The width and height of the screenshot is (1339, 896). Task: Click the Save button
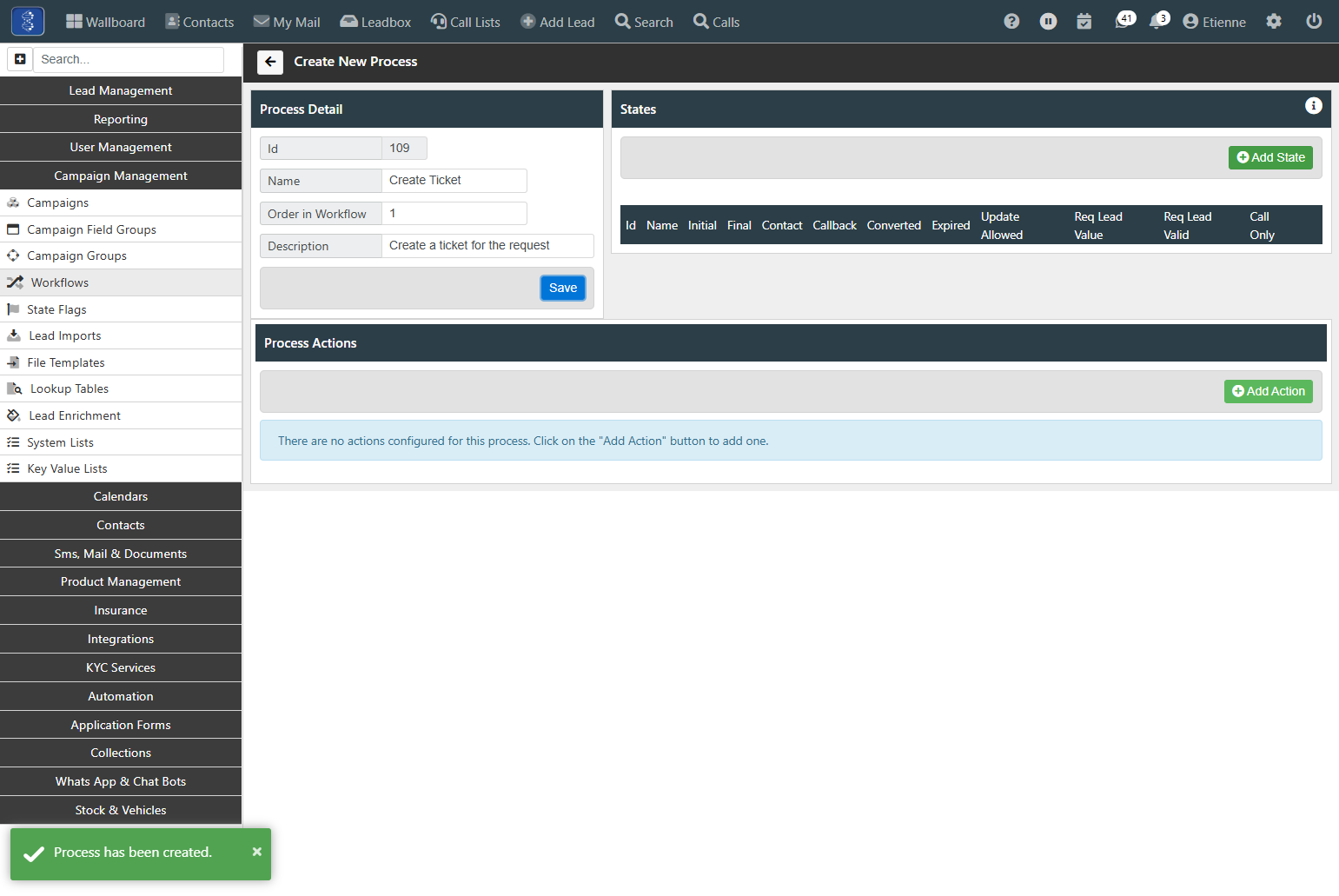click(563, 288)
